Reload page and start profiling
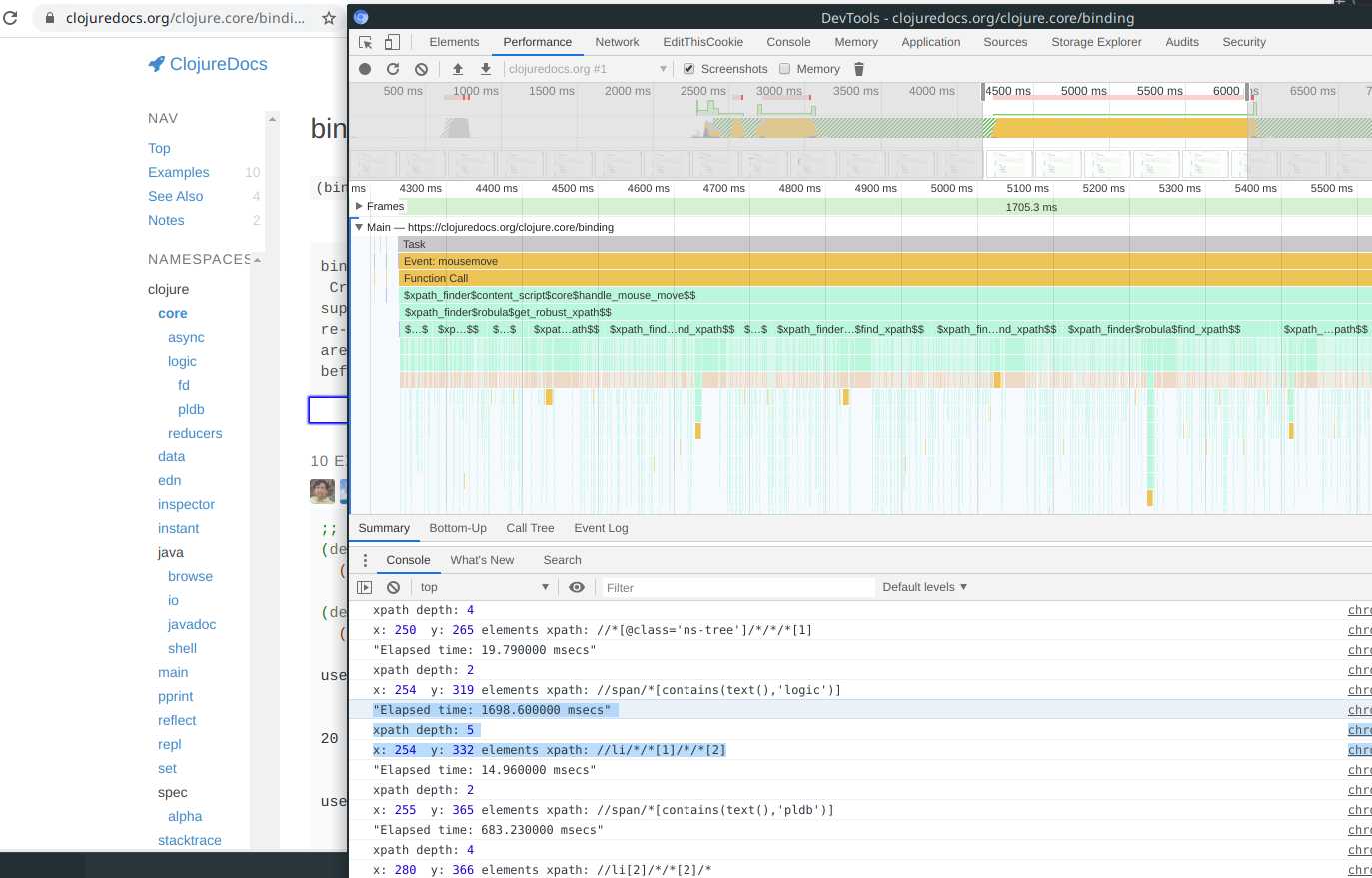Image resolution: width=1372 pixels, height=878 pixels. pos(393,69)
